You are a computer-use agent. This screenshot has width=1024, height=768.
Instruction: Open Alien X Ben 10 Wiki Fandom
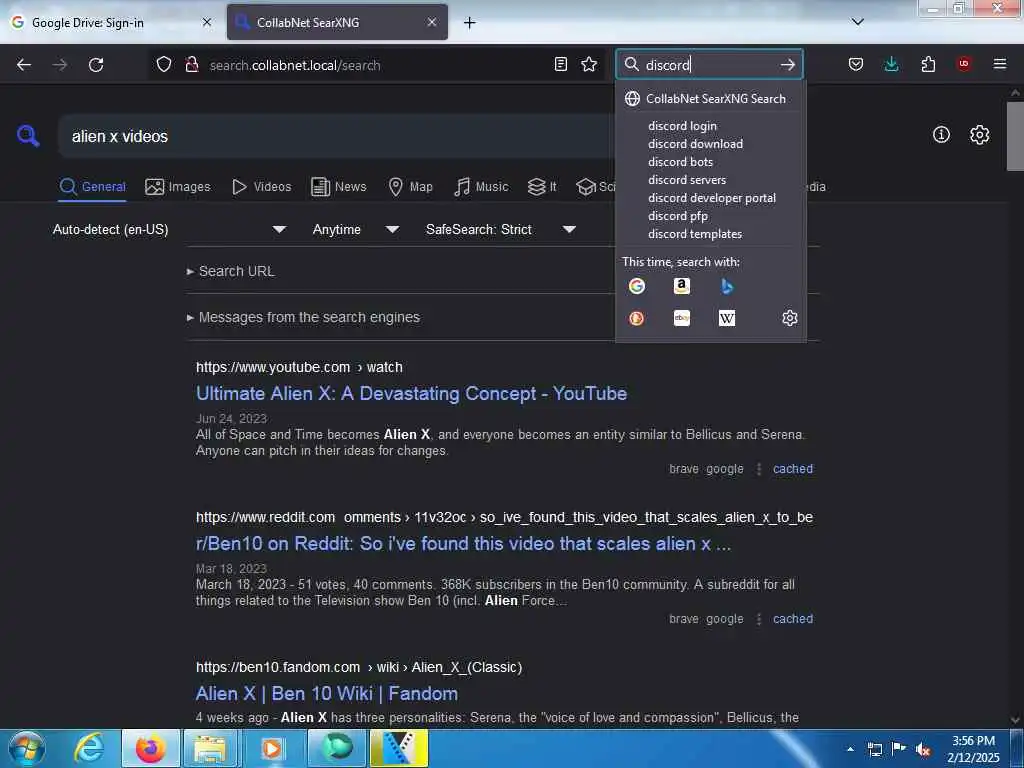coord(327,694)
